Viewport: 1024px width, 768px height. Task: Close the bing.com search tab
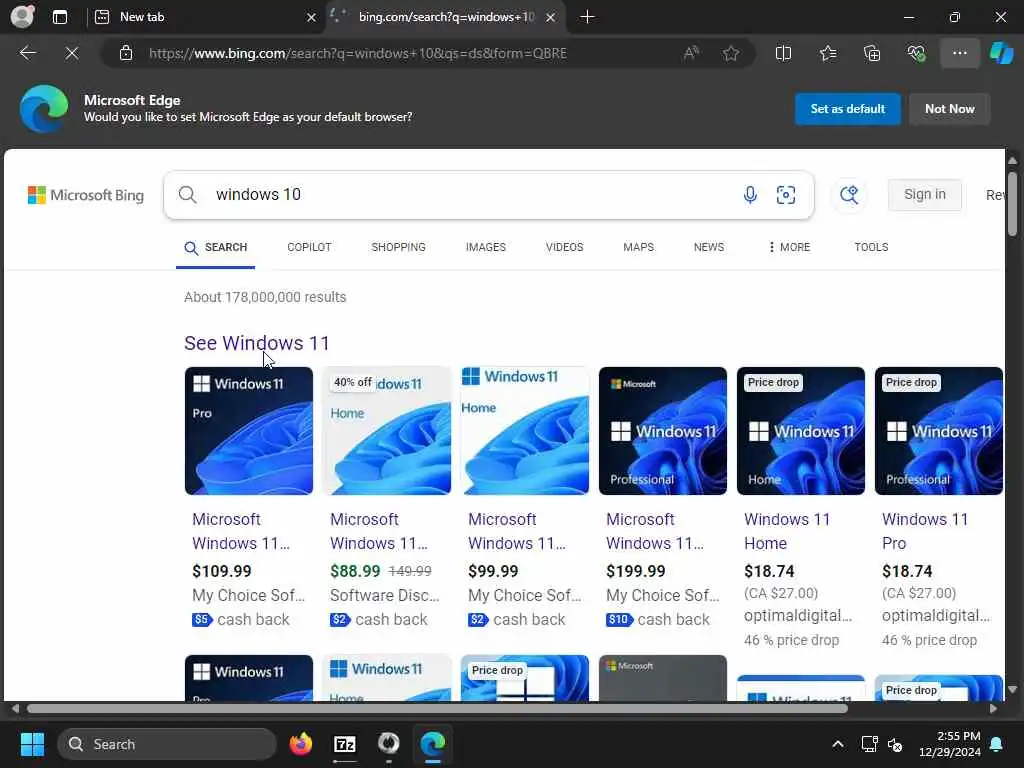(x=551, y=18)
